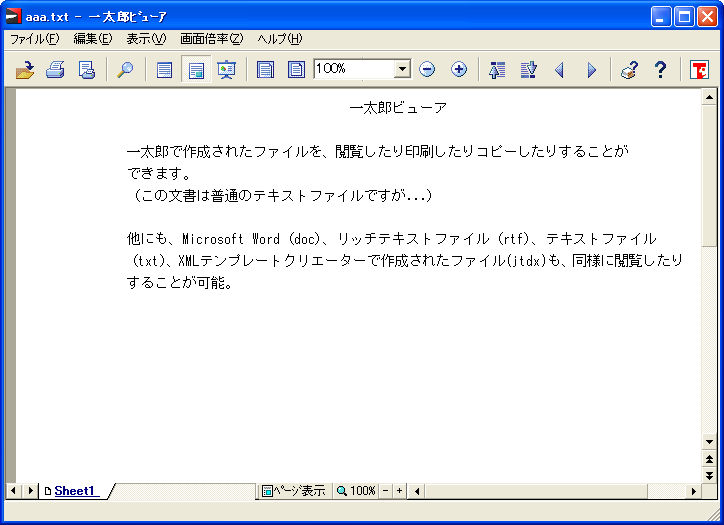Click the Print toolbar icon
Viewport: 724px width, 525px height.
tap(55, 70)
